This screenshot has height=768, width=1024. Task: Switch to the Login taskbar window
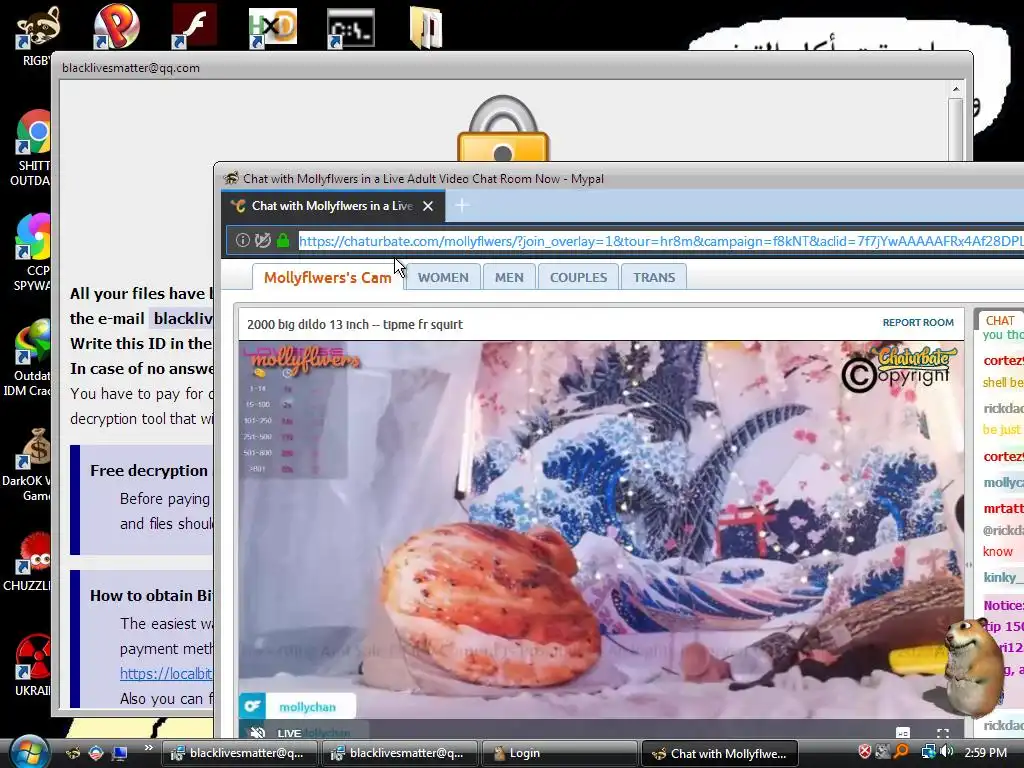(559, 753)
